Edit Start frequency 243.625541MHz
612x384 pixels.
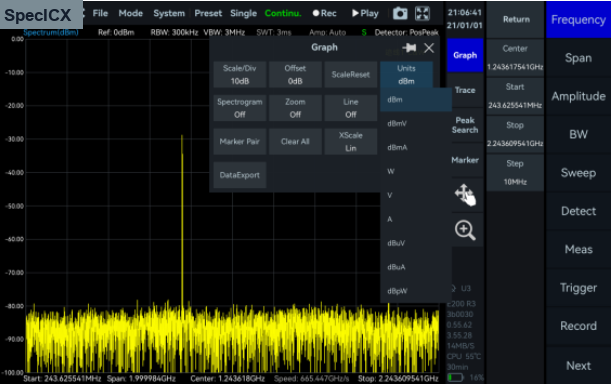515,96
